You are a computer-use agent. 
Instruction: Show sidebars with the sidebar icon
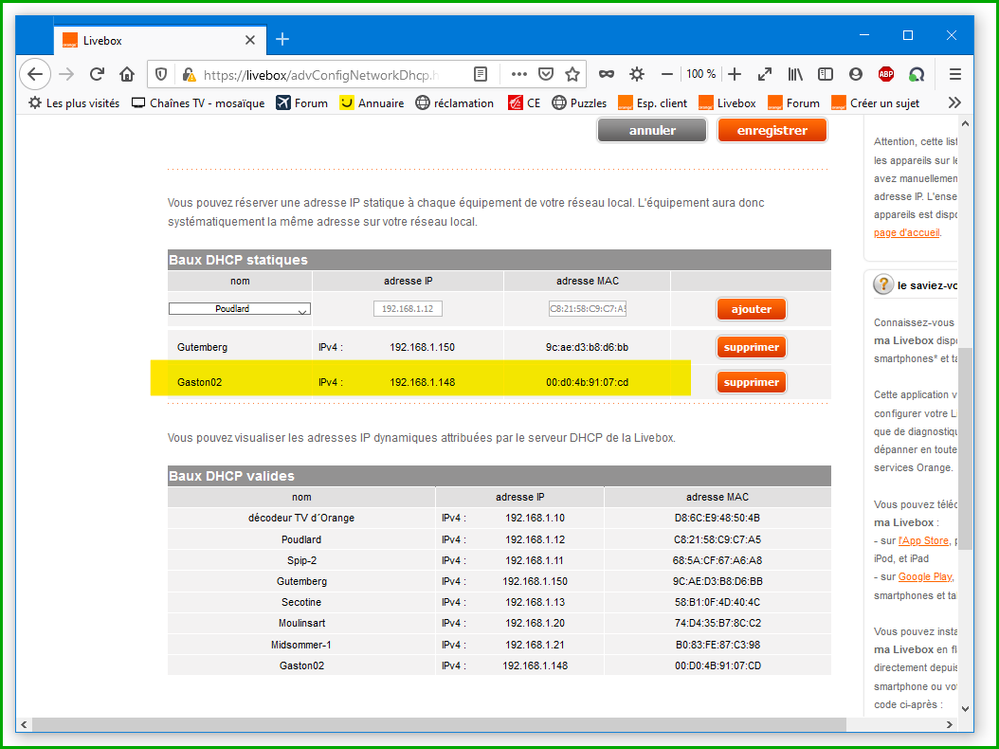point(826,74)
